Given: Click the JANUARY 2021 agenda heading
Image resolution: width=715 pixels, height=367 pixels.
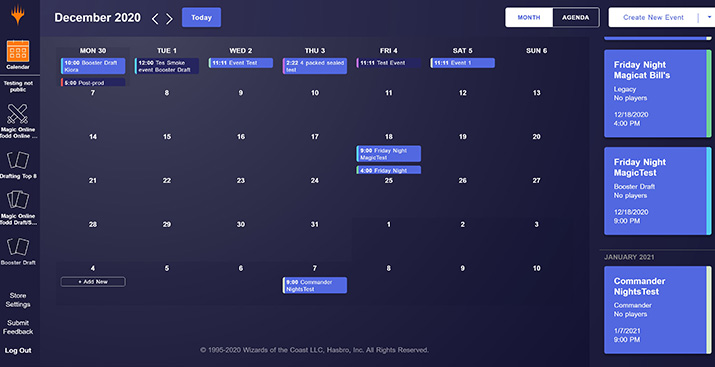Looking at the screenshot, I should pyautogui.click(x=629, y=257).
